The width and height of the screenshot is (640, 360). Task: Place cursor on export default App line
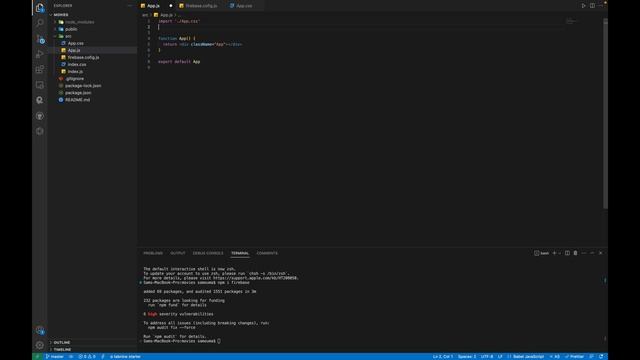(x=179, y=62)
